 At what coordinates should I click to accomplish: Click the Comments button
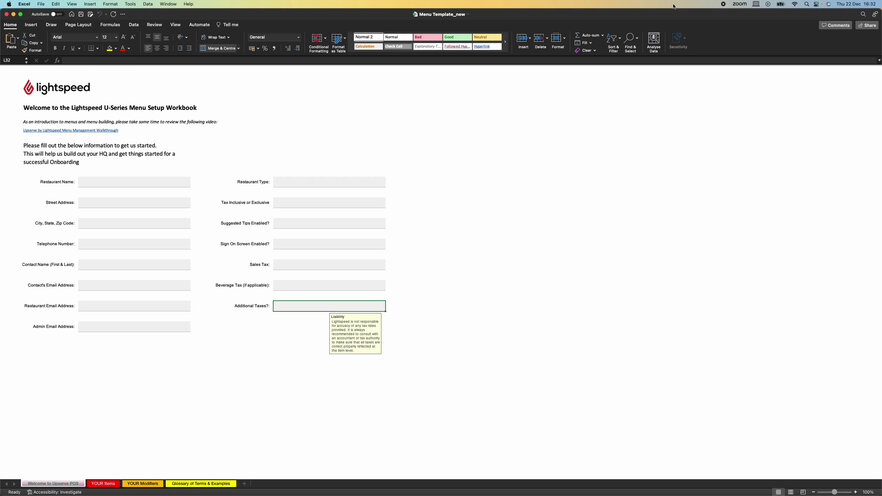[835, 25]
